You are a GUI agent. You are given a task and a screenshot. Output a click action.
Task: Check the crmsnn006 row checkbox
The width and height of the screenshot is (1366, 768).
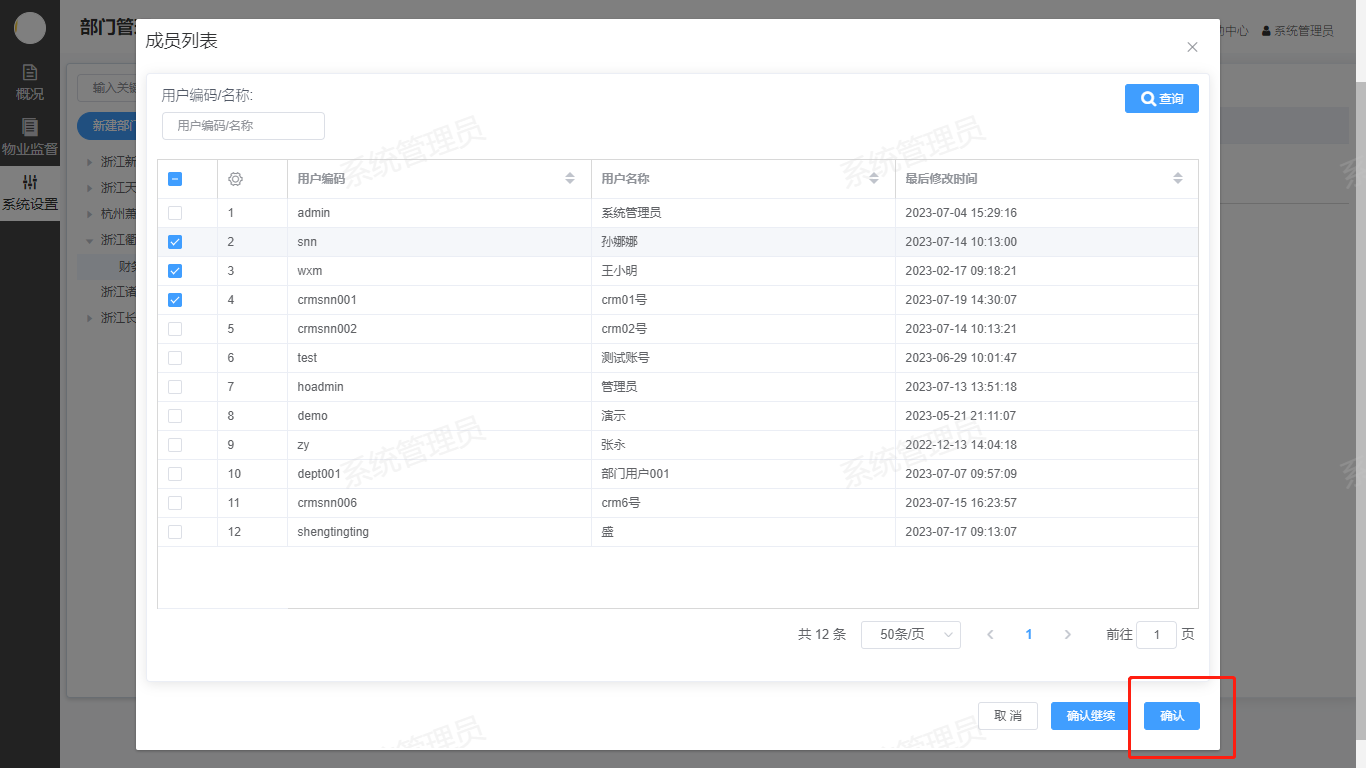(175, 503)
